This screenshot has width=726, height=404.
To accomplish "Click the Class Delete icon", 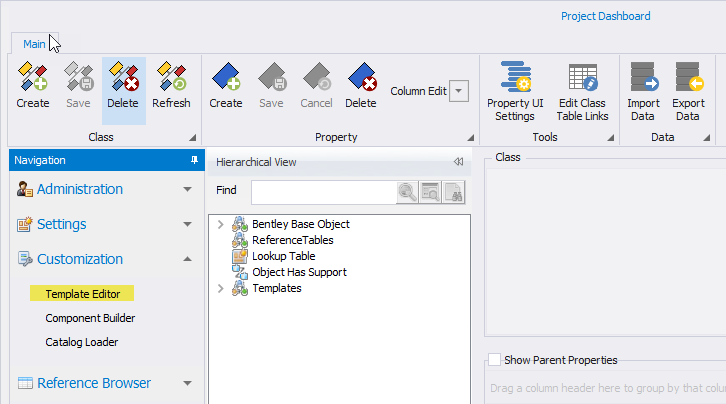I will coord(123,76).
